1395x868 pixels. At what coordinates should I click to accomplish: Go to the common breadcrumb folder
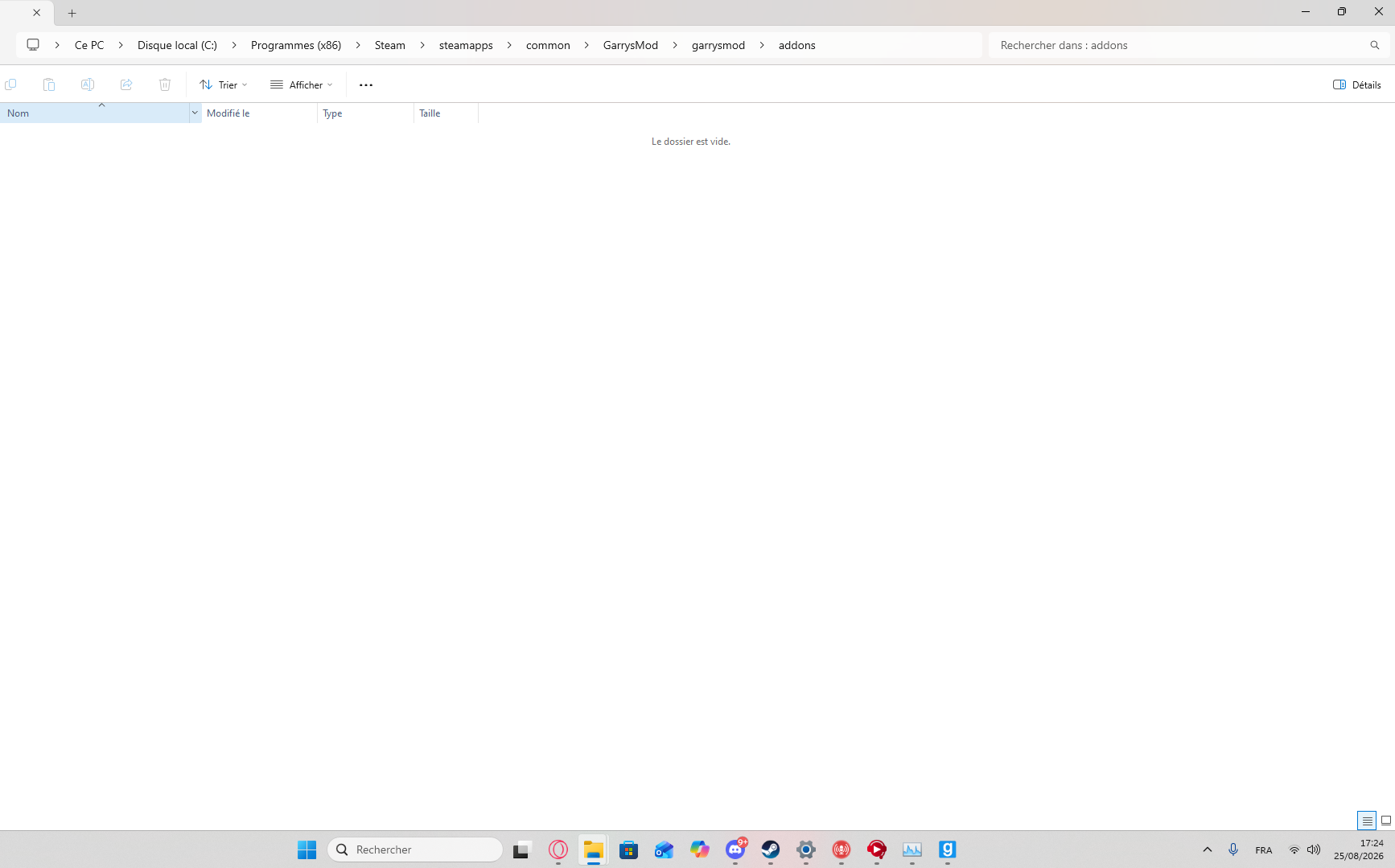(548, 45)
